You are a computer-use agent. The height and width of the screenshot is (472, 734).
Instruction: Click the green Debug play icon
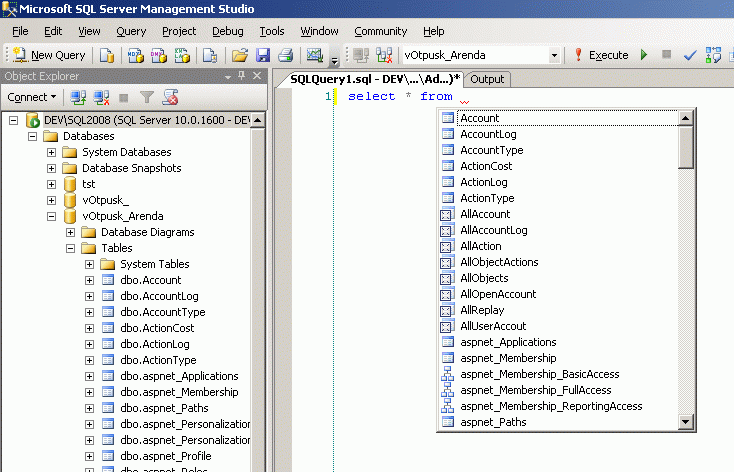pos(644,55)
